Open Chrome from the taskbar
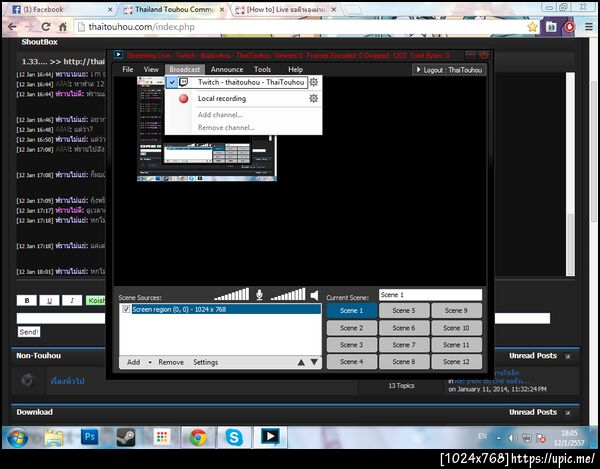 coord(198,437)
